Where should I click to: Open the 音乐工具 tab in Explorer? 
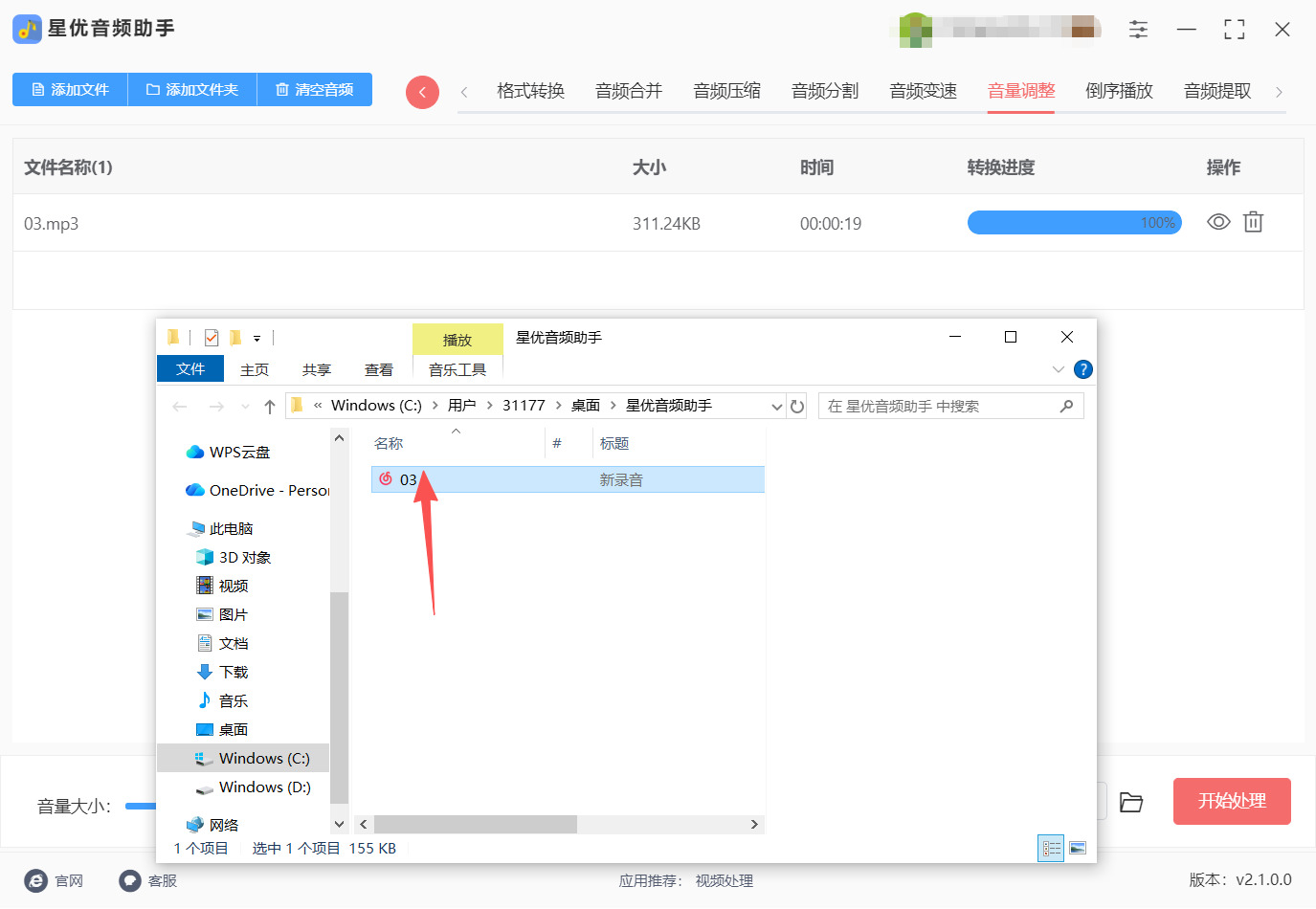click(457, 370)
